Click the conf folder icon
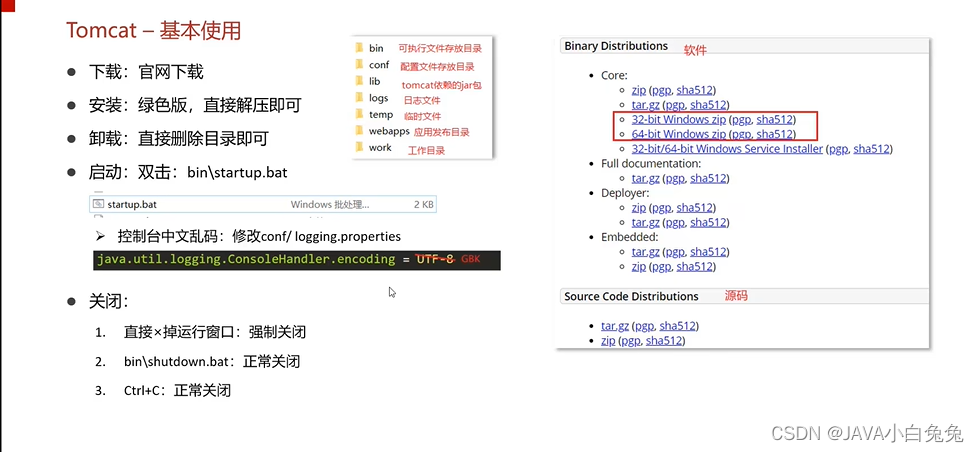 (359, 64)
